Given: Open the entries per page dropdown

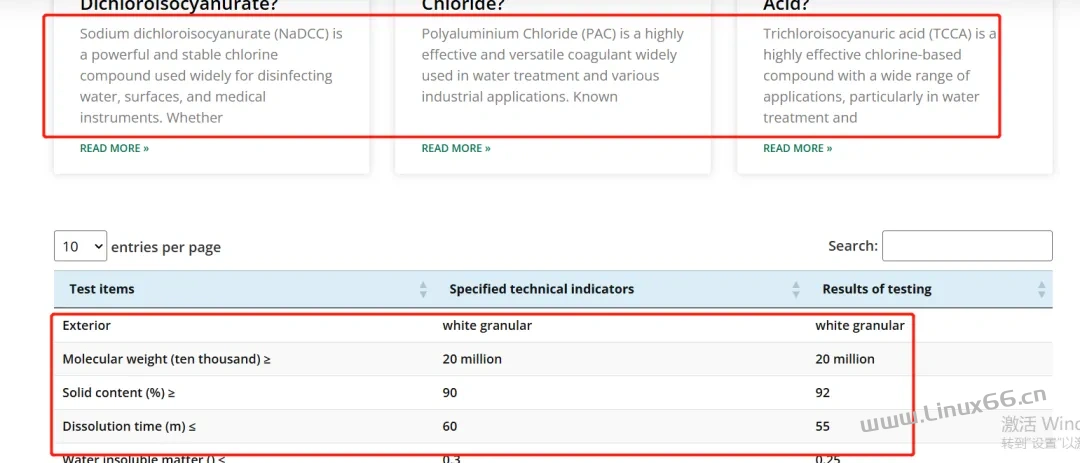Looking at the screenshot, I should [81, 246].
